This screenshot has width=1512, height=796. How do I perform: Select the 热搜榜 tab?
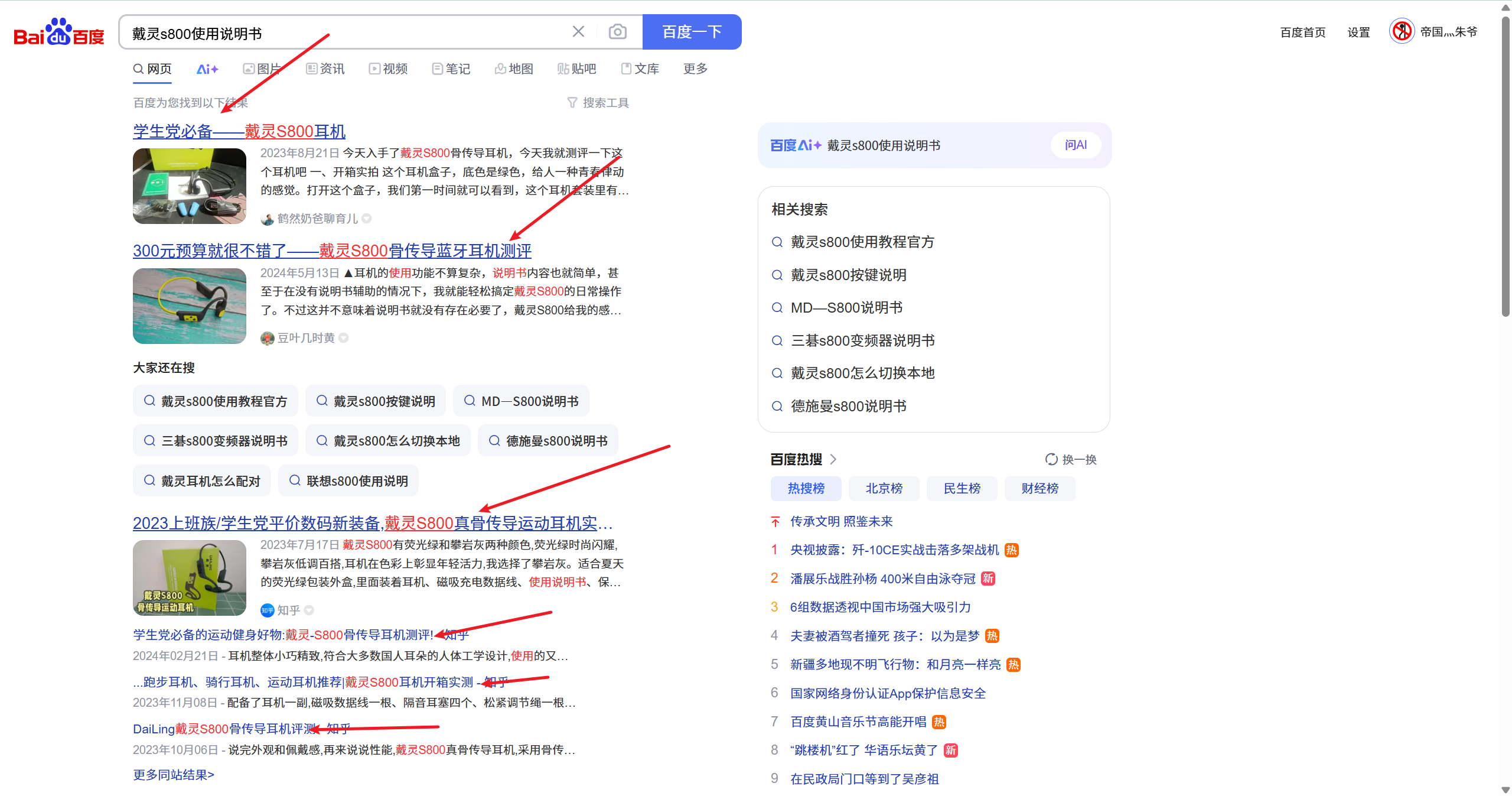tap(806, 489)
